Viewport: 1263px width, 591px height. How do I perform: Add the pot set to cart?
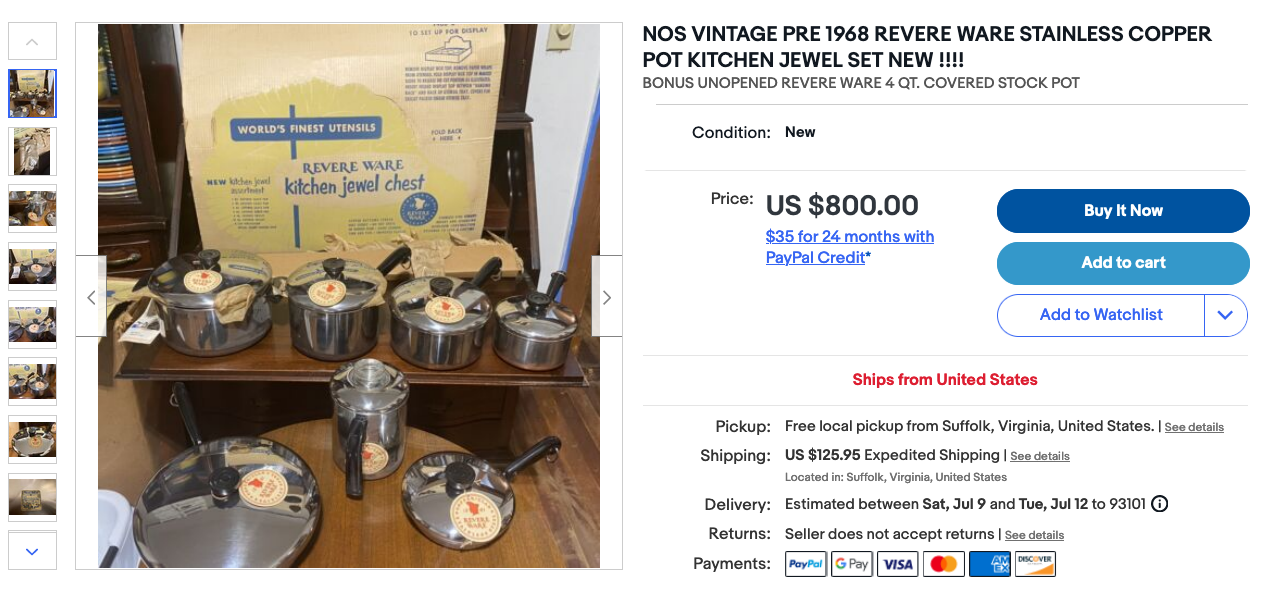point(1122,263)
